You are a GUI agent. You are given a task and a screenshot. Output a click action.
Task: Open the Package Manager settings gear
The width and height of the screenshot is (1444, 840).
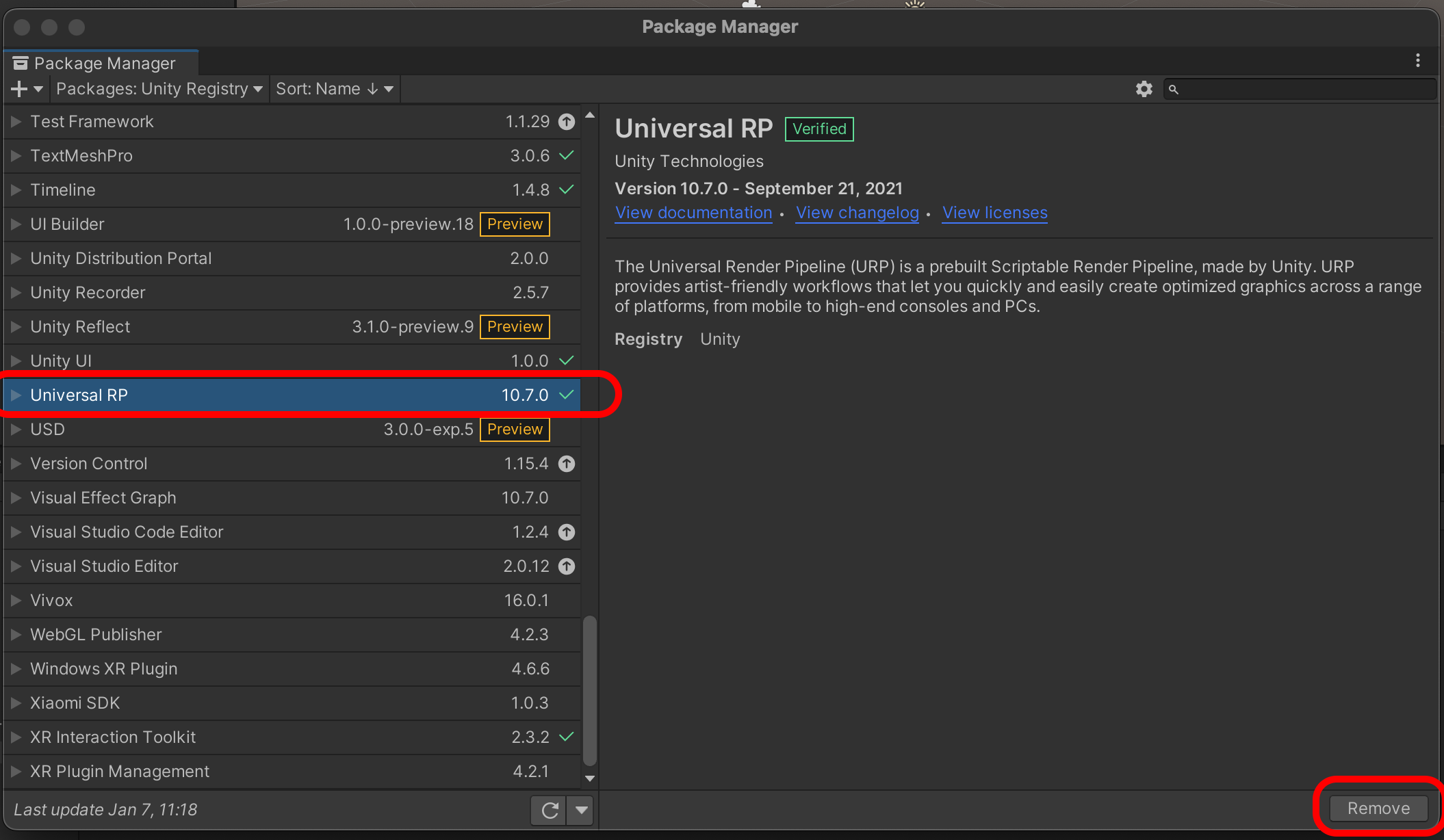(x=1144, y=89)
